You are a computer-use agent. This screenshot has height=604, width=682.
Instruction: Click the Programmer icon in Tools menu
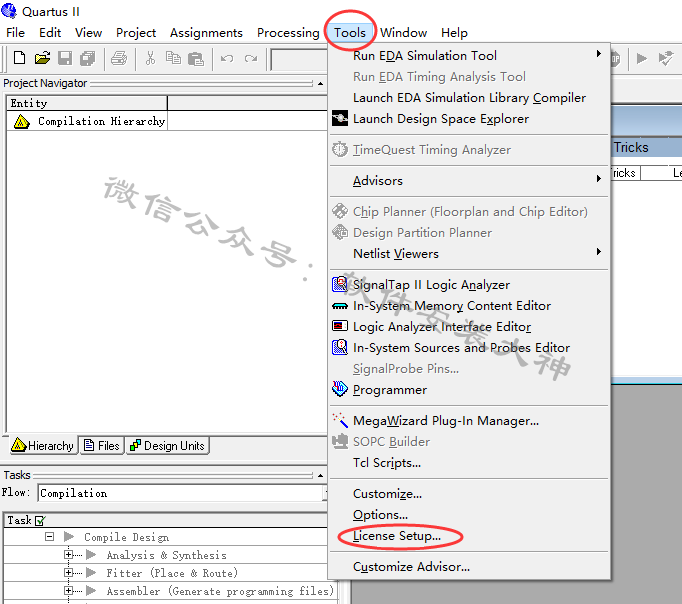tap(340, 389)
